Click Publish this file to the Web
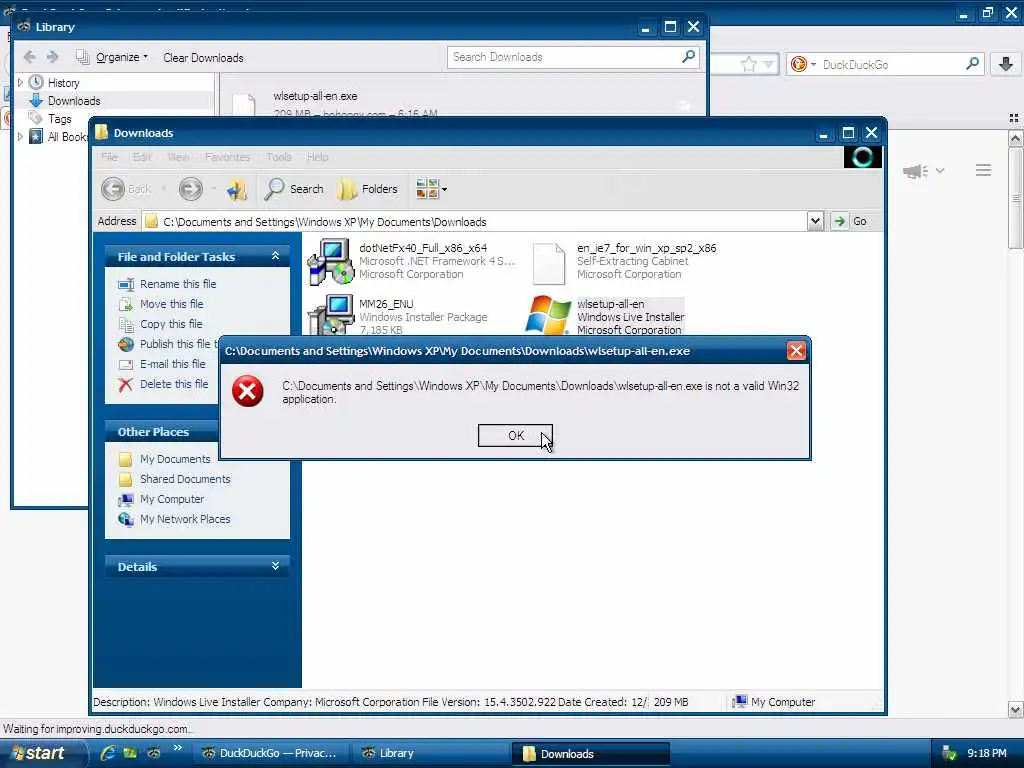Screen dimensions: 1024x768 click(x=179, y=344)
